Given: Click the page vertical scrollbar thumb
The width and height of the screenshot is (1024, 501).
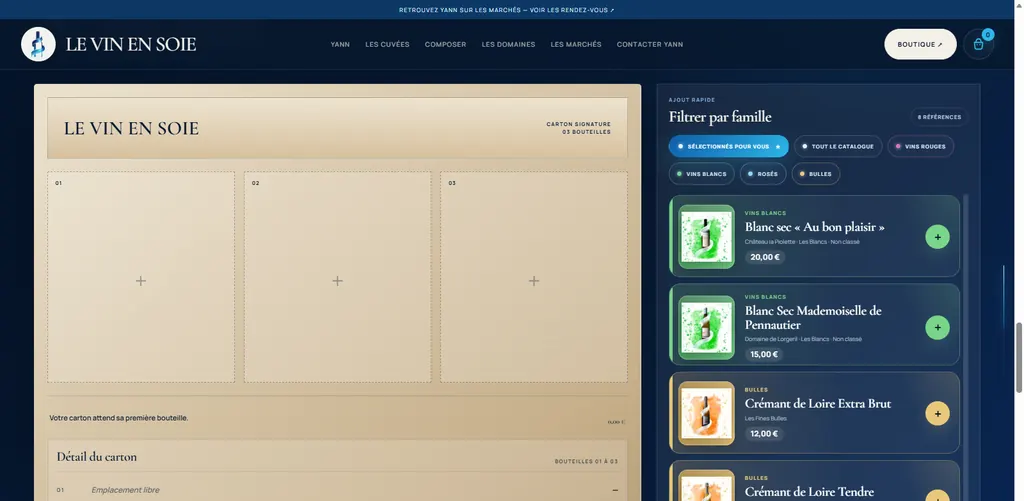Looking at the screenshot, I should (x=1019, y=357).
